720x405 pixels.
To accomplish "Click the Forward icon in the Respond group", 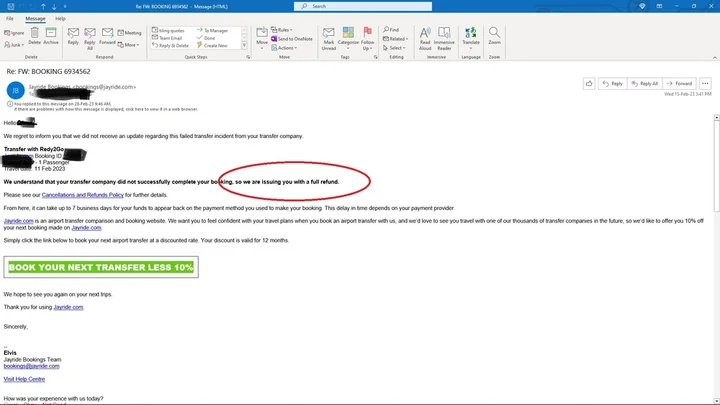I will (107, 35).
